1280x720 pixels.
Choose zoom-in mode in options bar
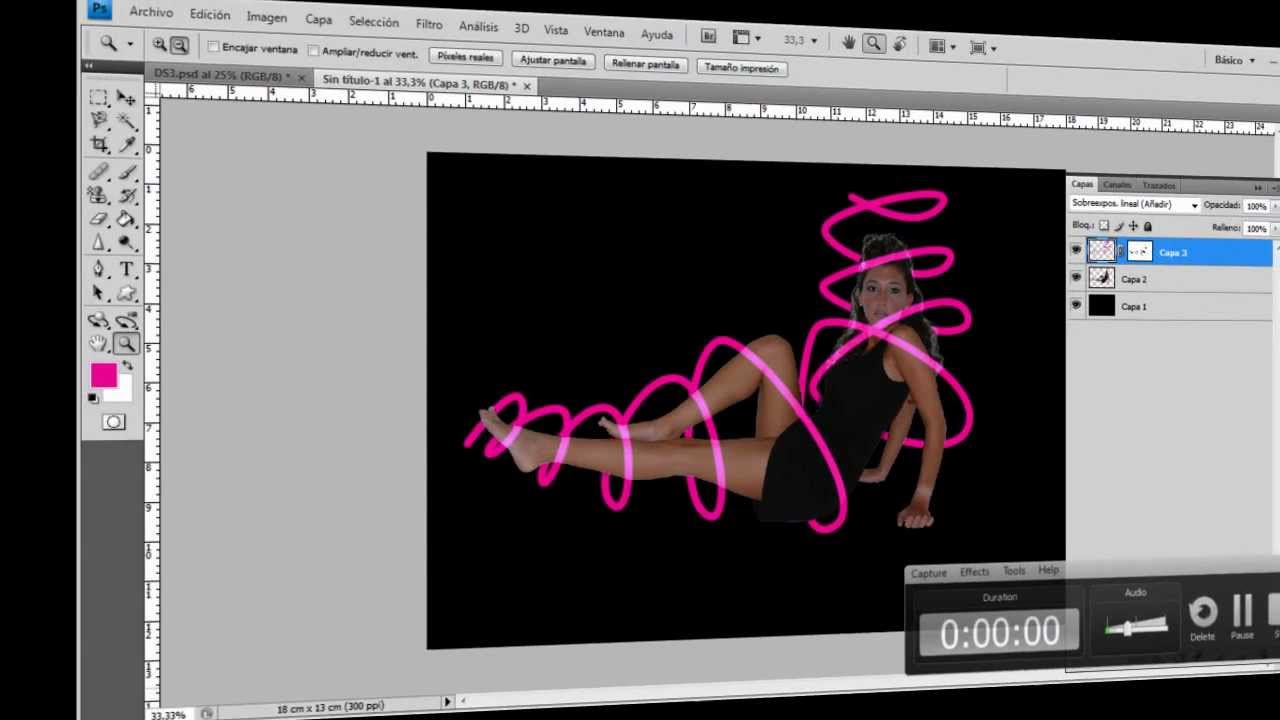click(159, 44)
